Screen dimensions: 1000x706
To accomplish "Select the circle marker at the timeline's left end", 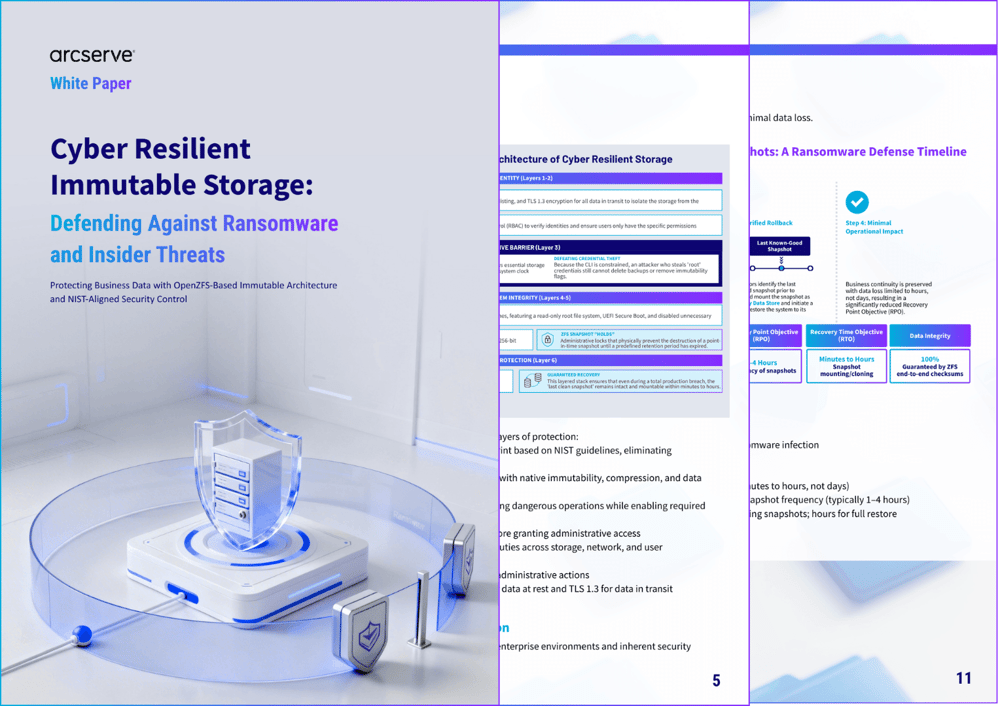I will [x=753, y=268].
